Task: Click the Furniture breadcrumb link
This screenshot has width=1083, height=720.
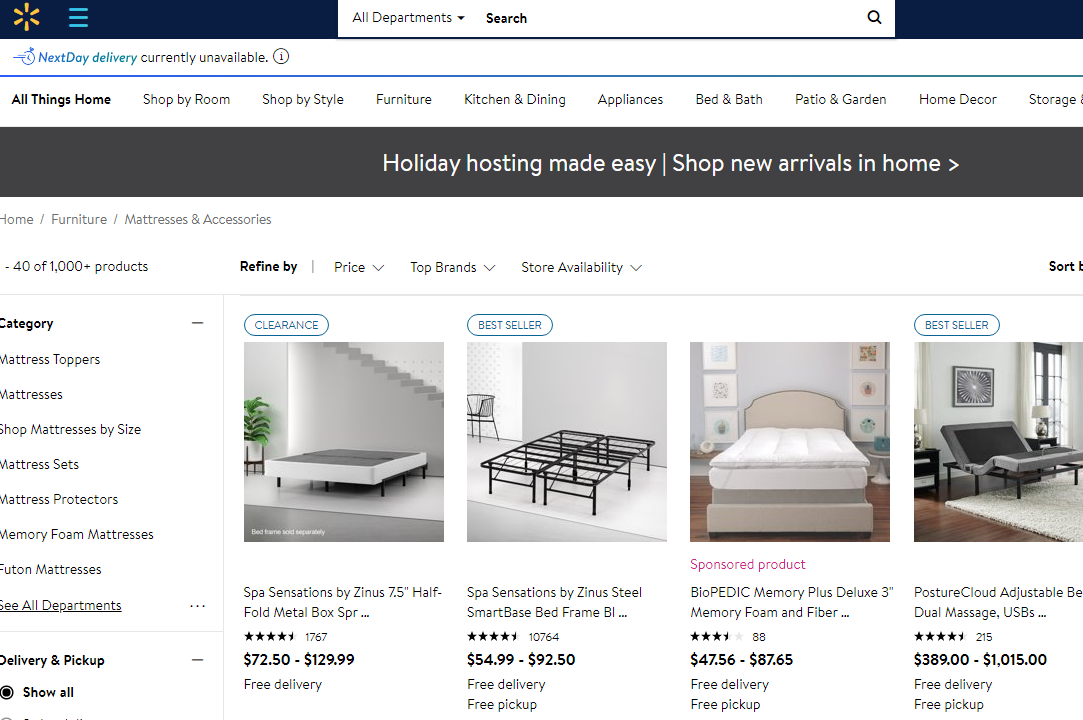Action: point(79,219)
